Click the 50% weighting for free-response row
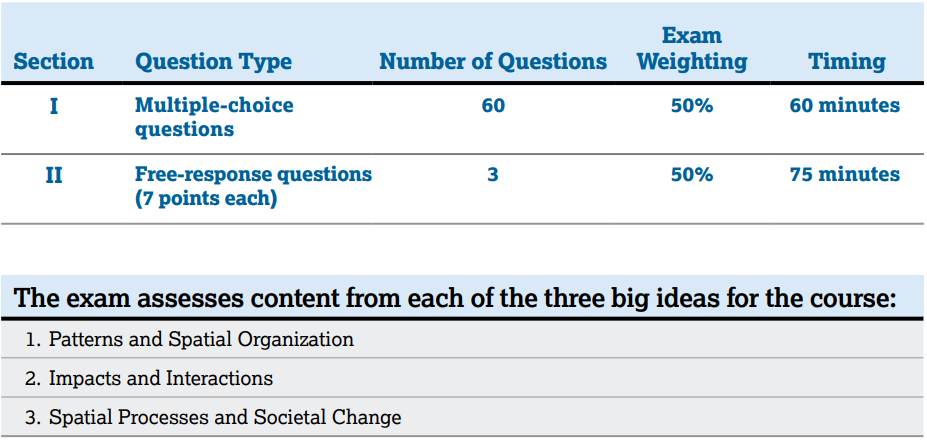This screenshot has width=927, height=441. tap(692, 175)
